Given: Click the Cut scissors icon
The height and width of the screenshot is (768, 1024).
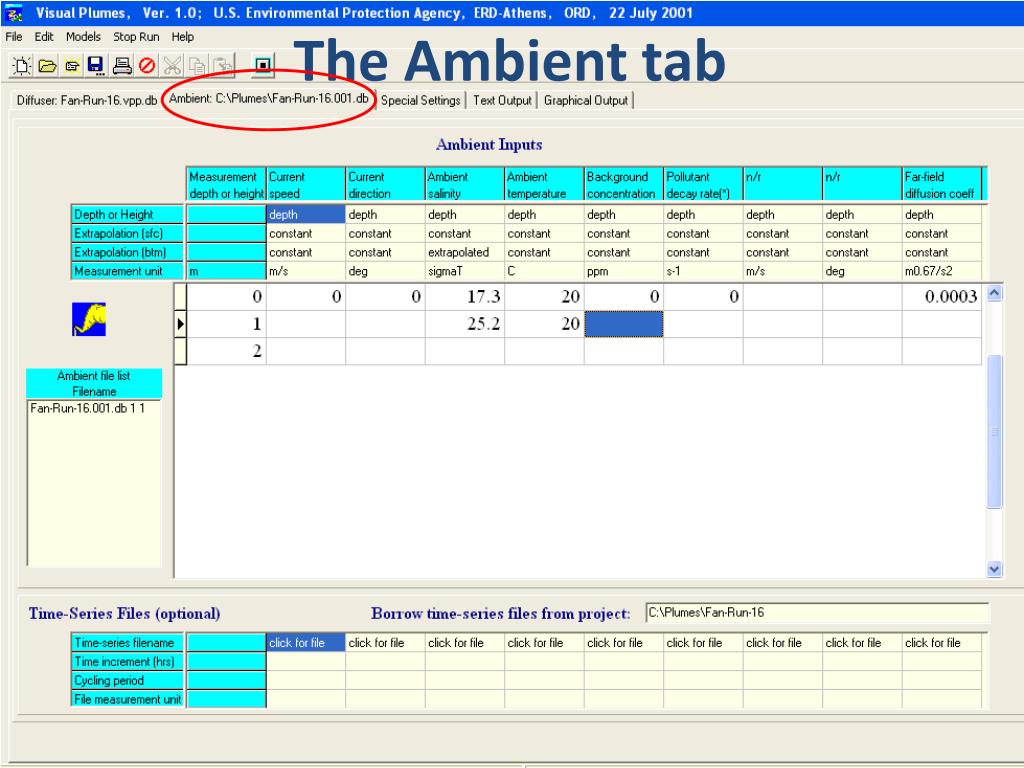Looking at the screenshot, I should tap(172, 65).
